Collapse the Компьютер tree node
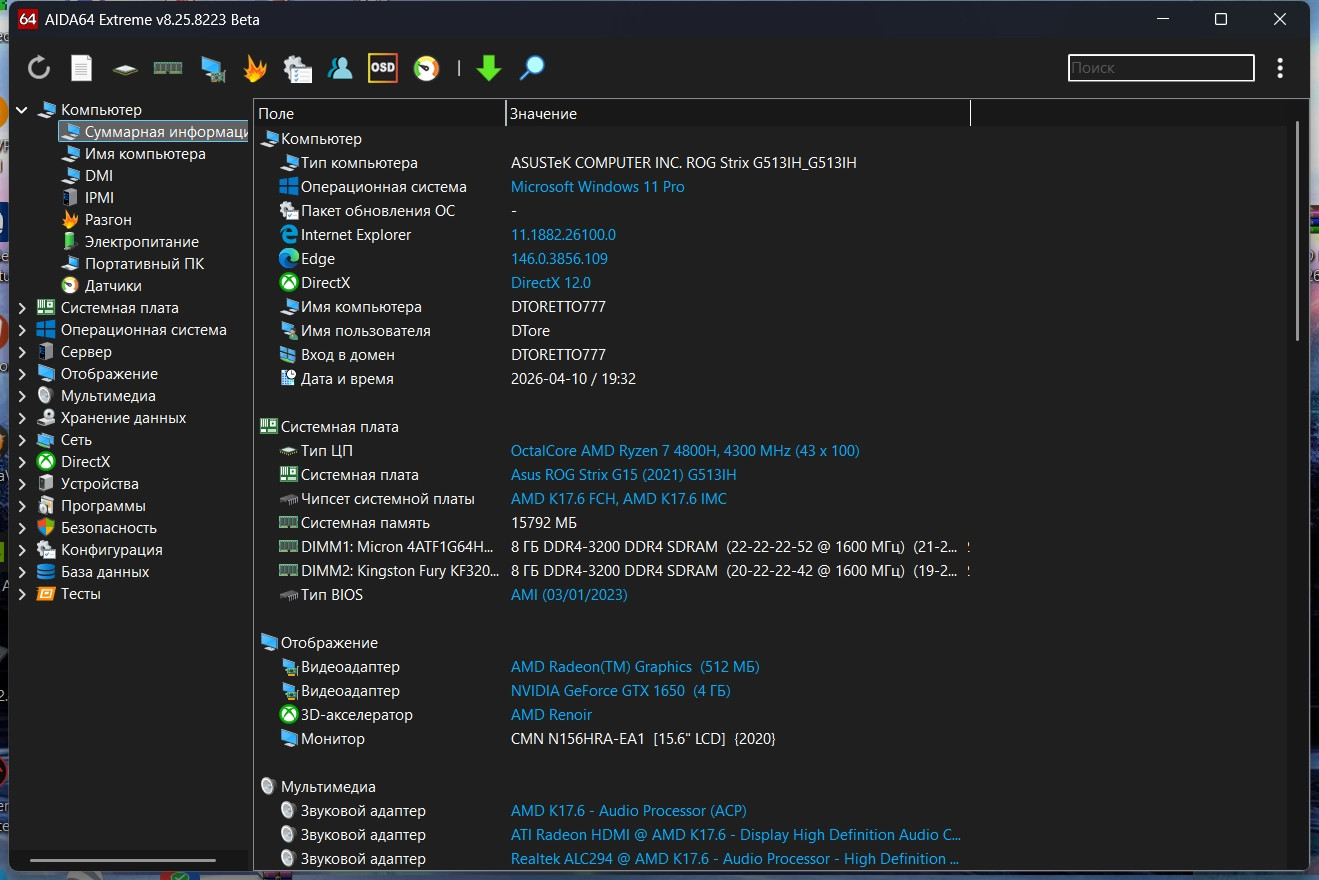The height and width of the screenshot is (880, 1319). pyautogui.click(x=22, y=110)
